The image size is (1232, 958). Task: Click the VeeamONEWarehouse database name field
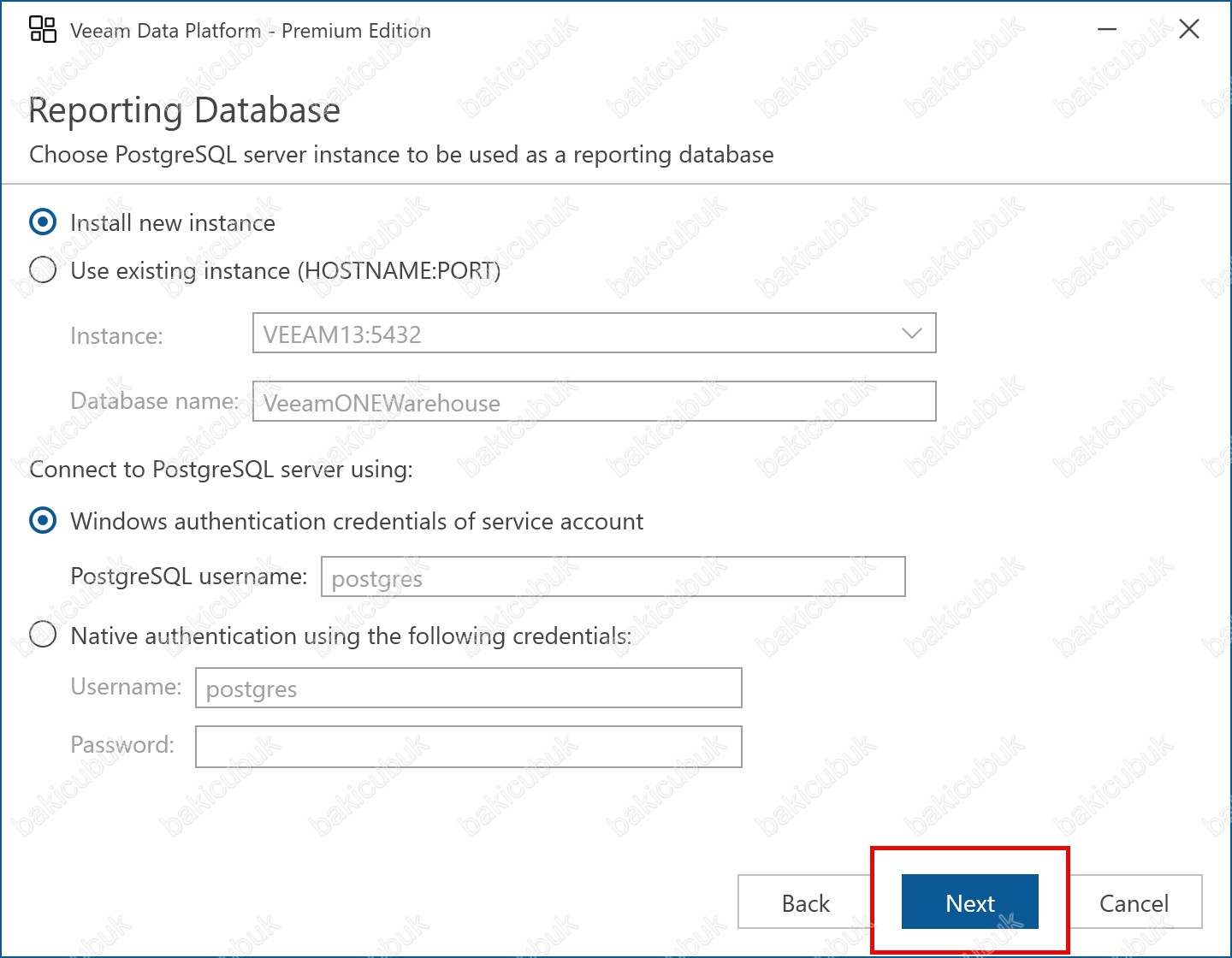point(594,402)
